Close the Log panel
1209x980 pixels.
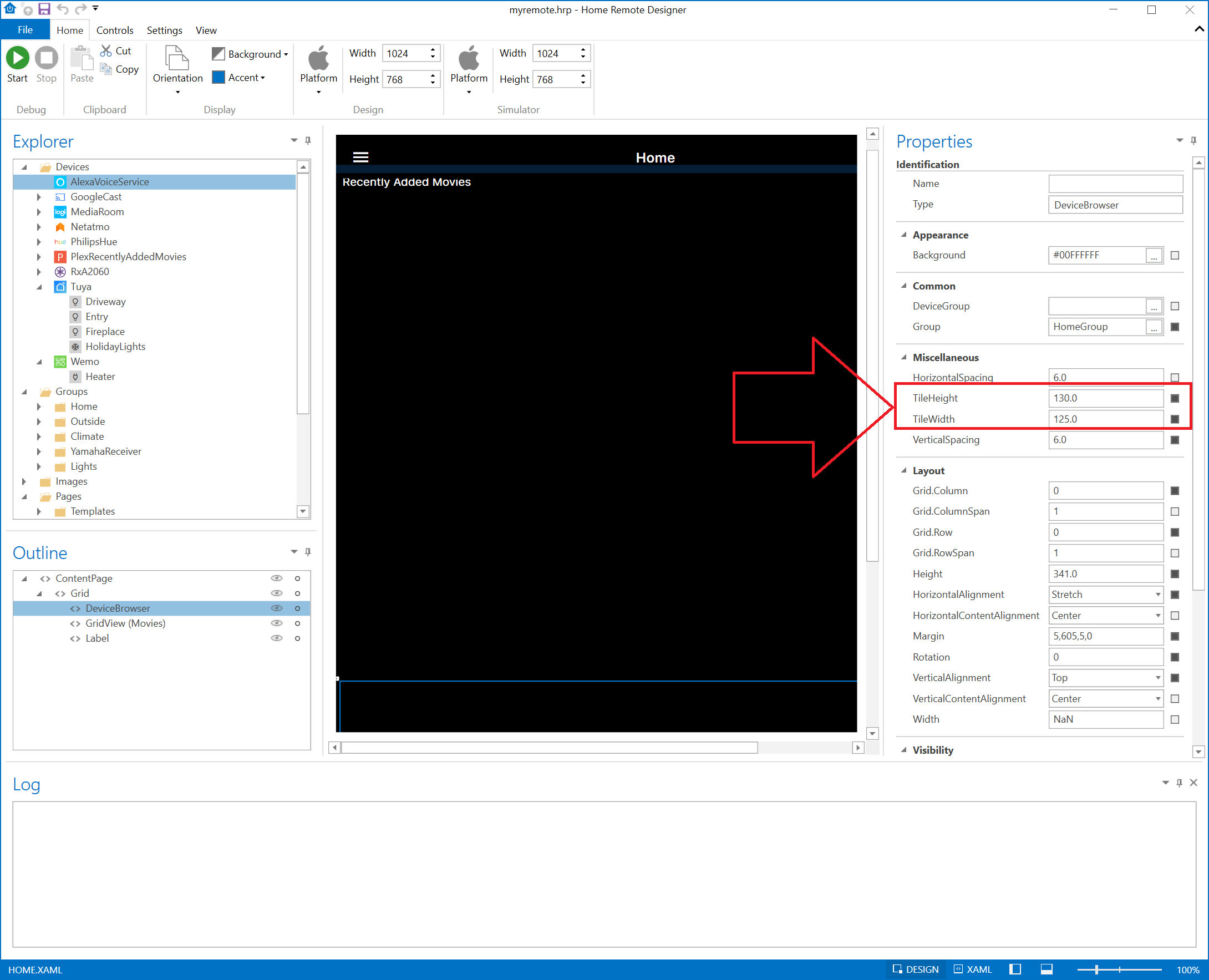(x=1194, y=783)
